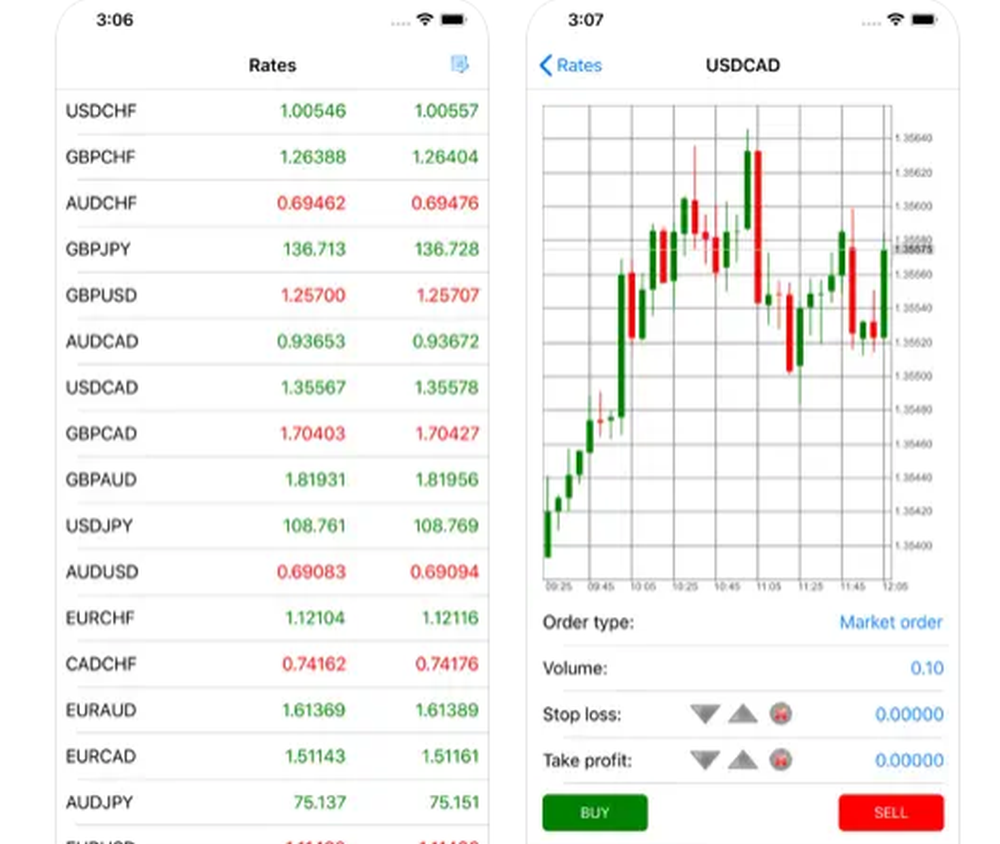
Task: Open the AUDJPY rate row
Action: (x=272, y=802)
